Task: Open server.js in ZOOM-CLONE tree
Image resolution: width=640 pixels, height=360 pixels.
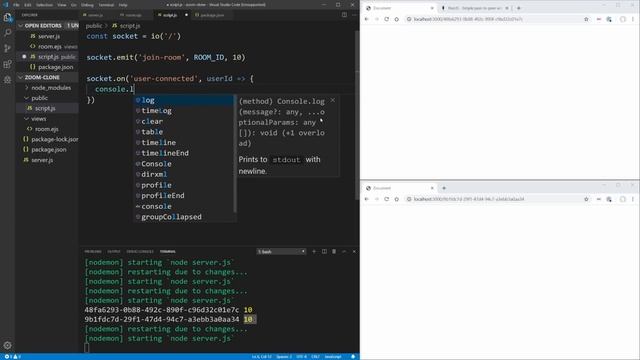Action: pyautogui.click(x=47, y=160)
